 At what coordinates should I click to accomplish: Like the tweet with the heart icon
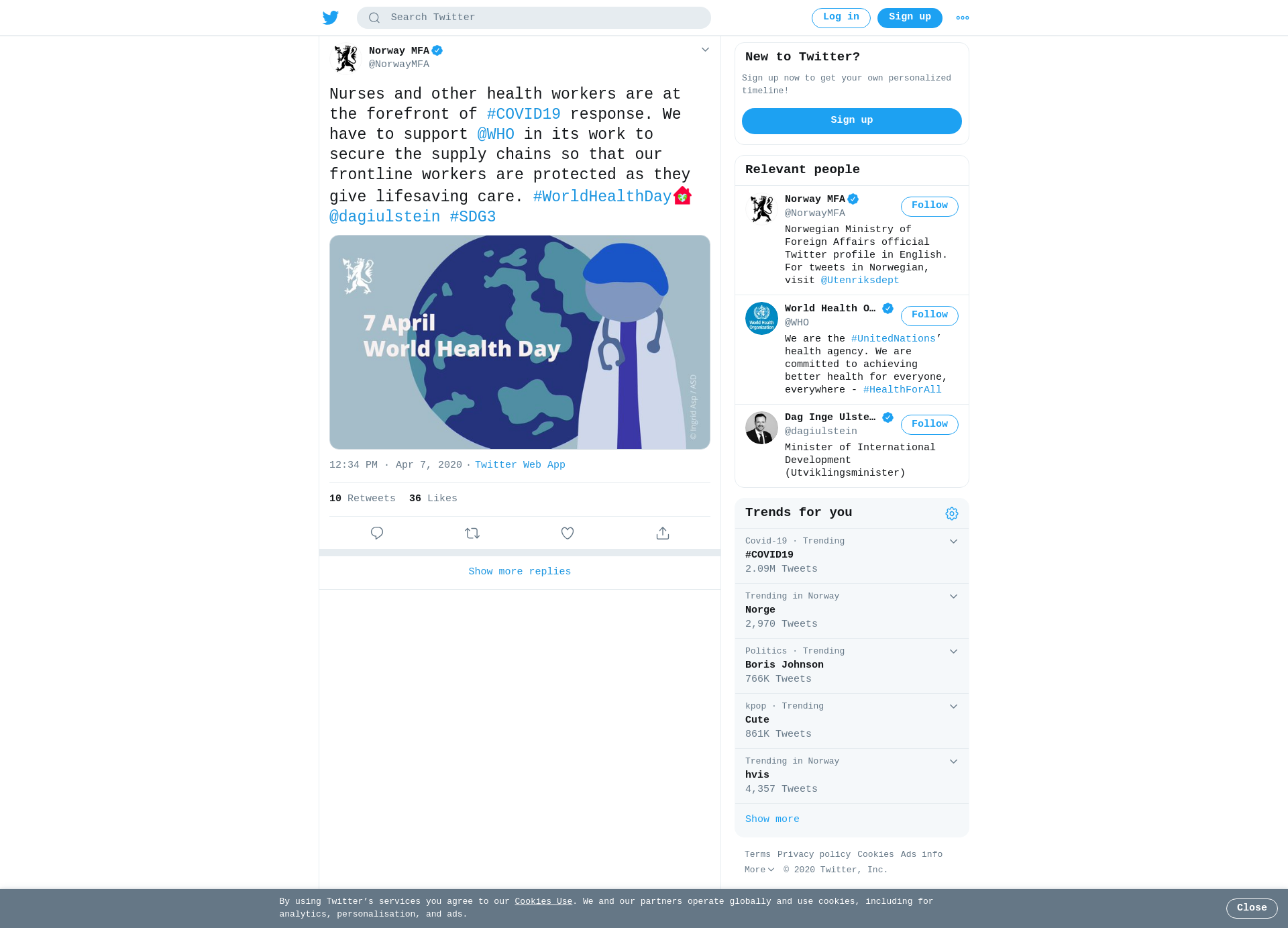(x=568, y=533)
